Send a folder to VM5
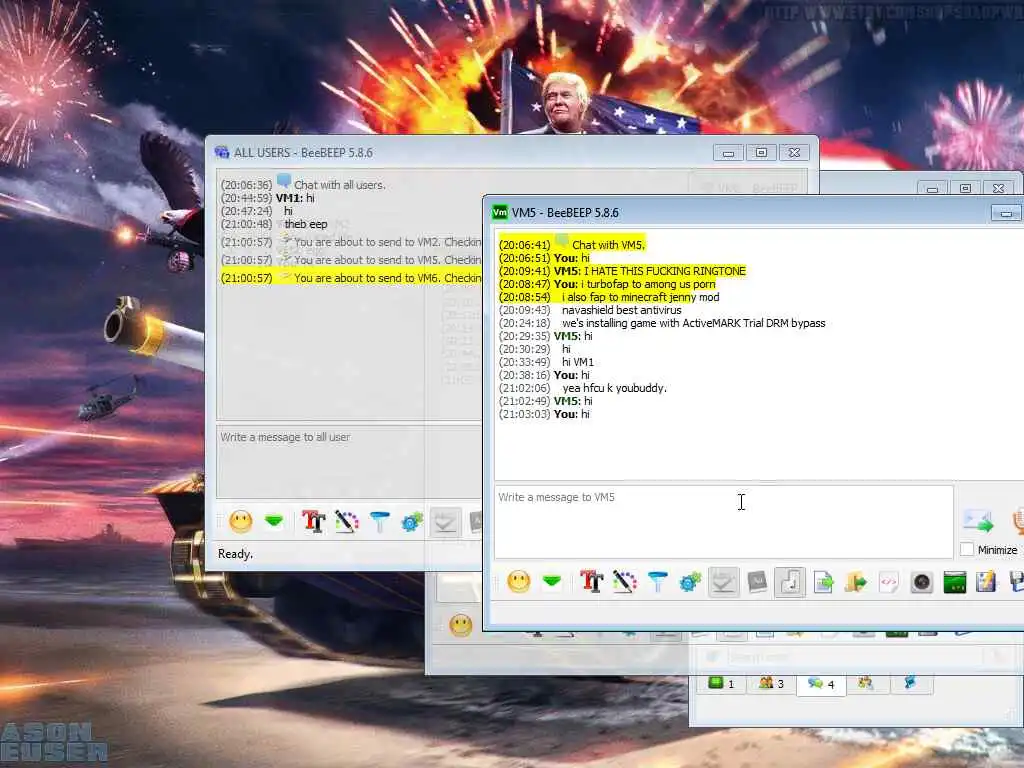 (x=856, y=581)
